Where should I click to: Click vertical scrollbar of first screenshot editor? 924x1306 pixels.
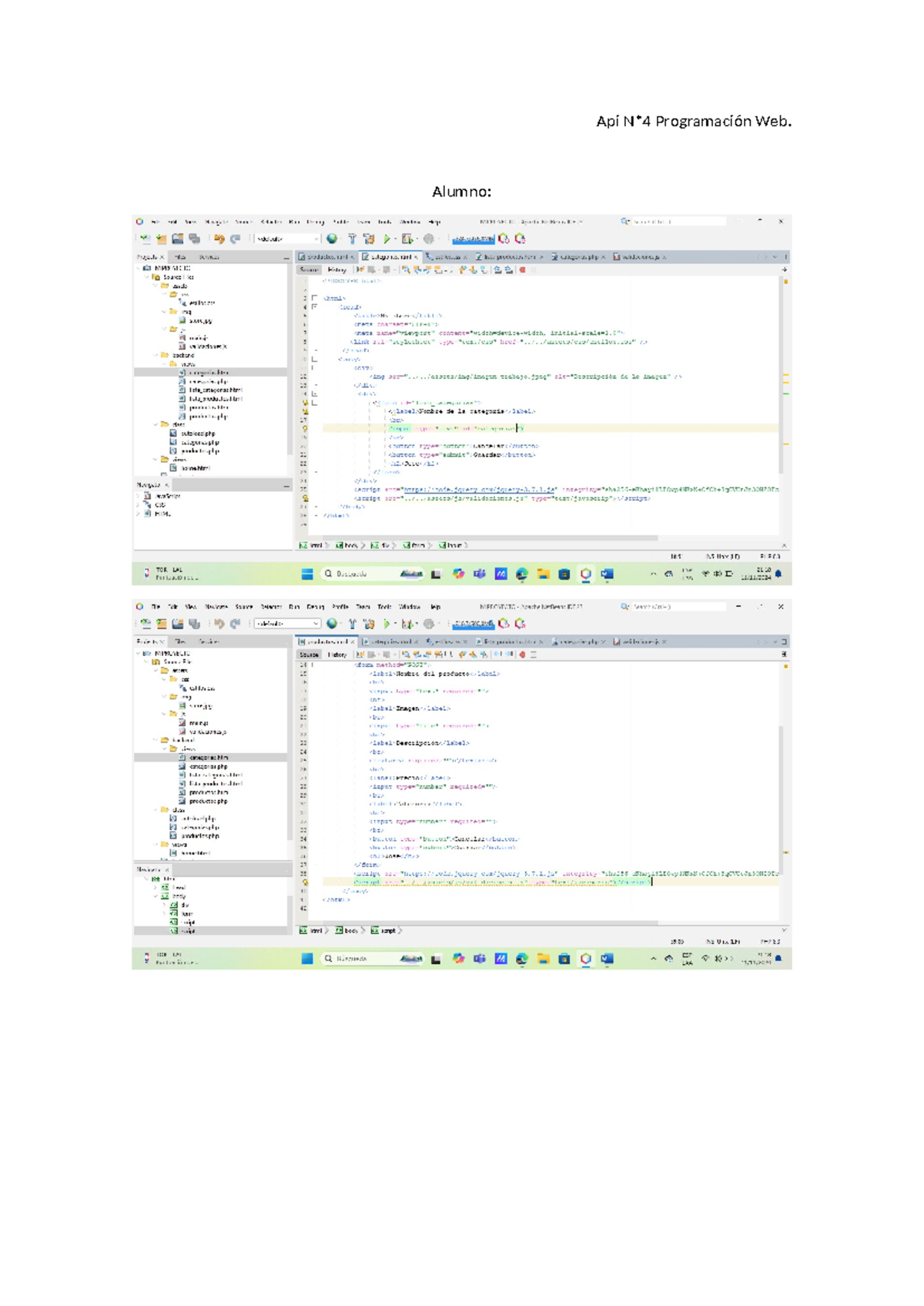coord(782,376)
